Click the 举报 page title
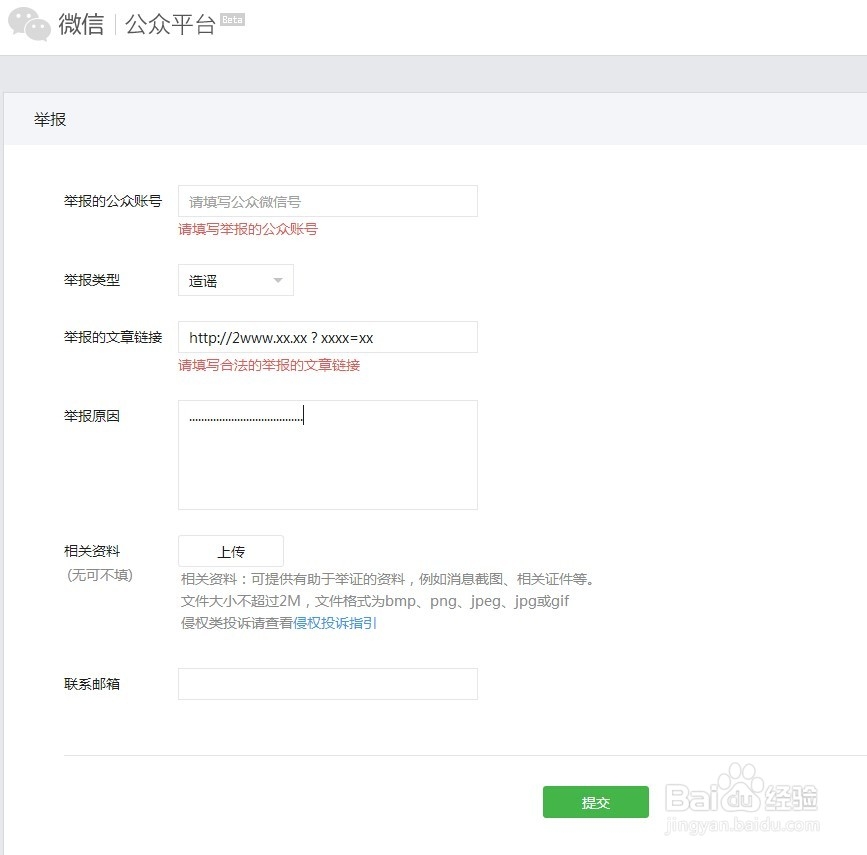 tap(49, 119)
